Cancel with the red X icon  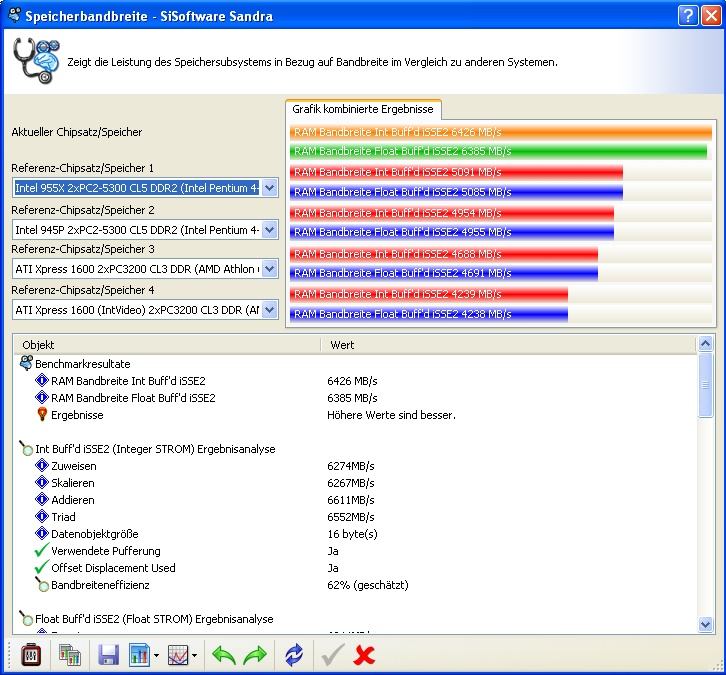coord(364,655)
